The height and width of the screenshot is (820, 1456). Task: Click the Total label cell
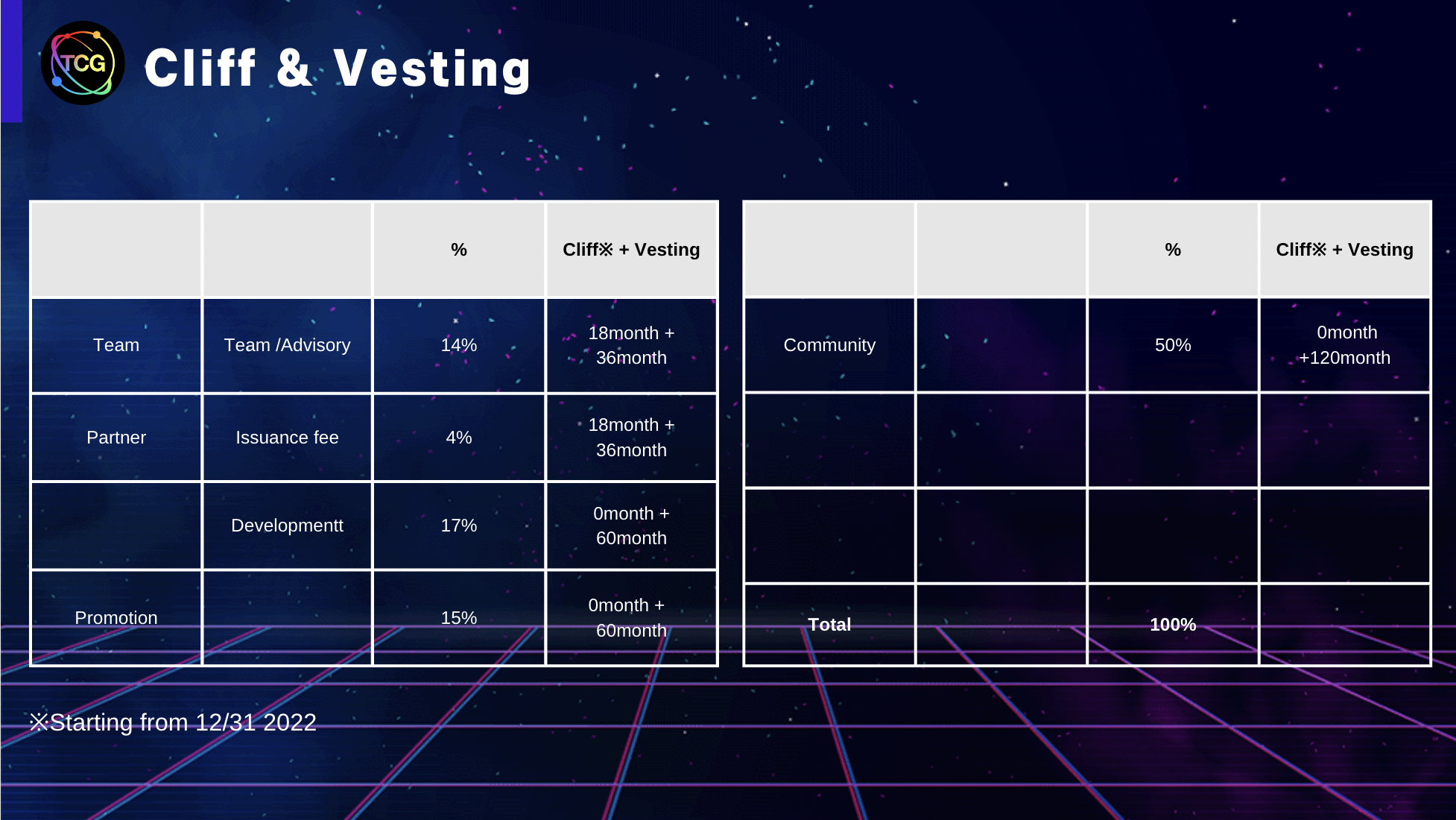[x=829, y=625]
